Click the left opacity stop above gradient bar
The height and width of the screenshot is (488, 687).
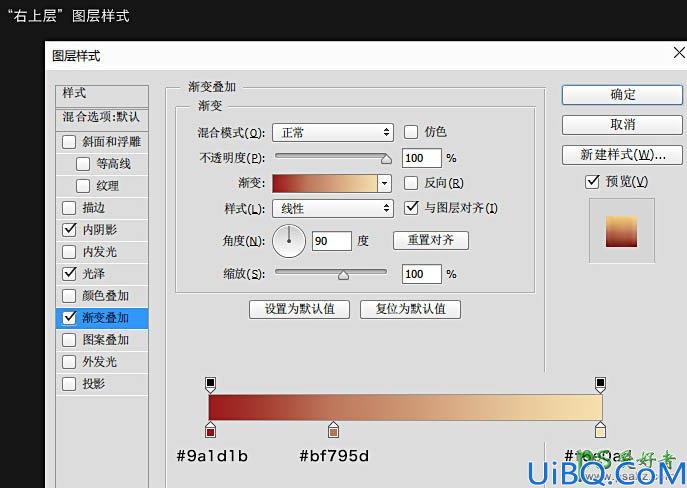[210, 384]
